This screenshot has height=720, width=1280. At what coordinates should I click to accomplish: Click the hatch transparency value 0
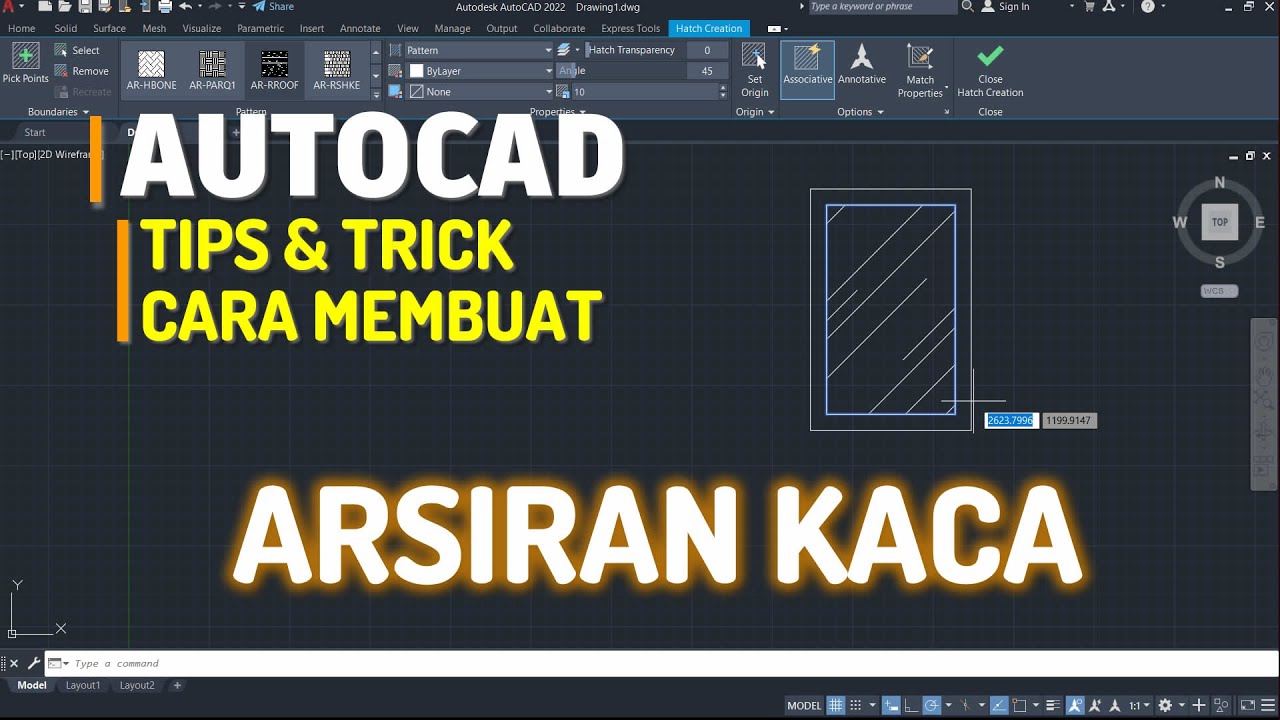[707, 50]
